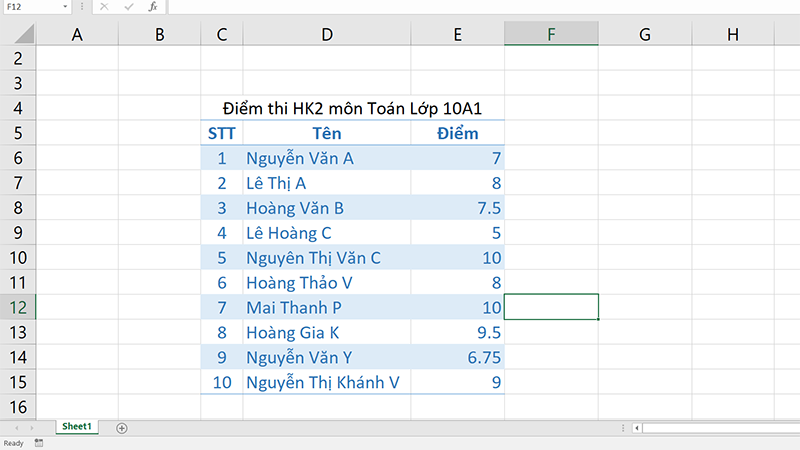800x450 pixels.
Task: Click the Name Box showing F12
Action: pos(28,7)
